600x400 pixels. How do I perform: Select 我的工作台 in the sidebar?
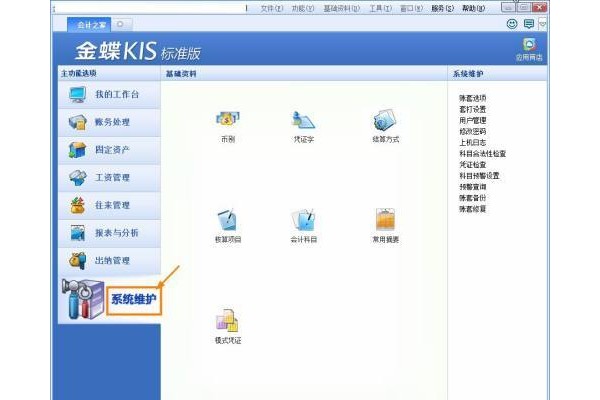[x=109, y=95]
